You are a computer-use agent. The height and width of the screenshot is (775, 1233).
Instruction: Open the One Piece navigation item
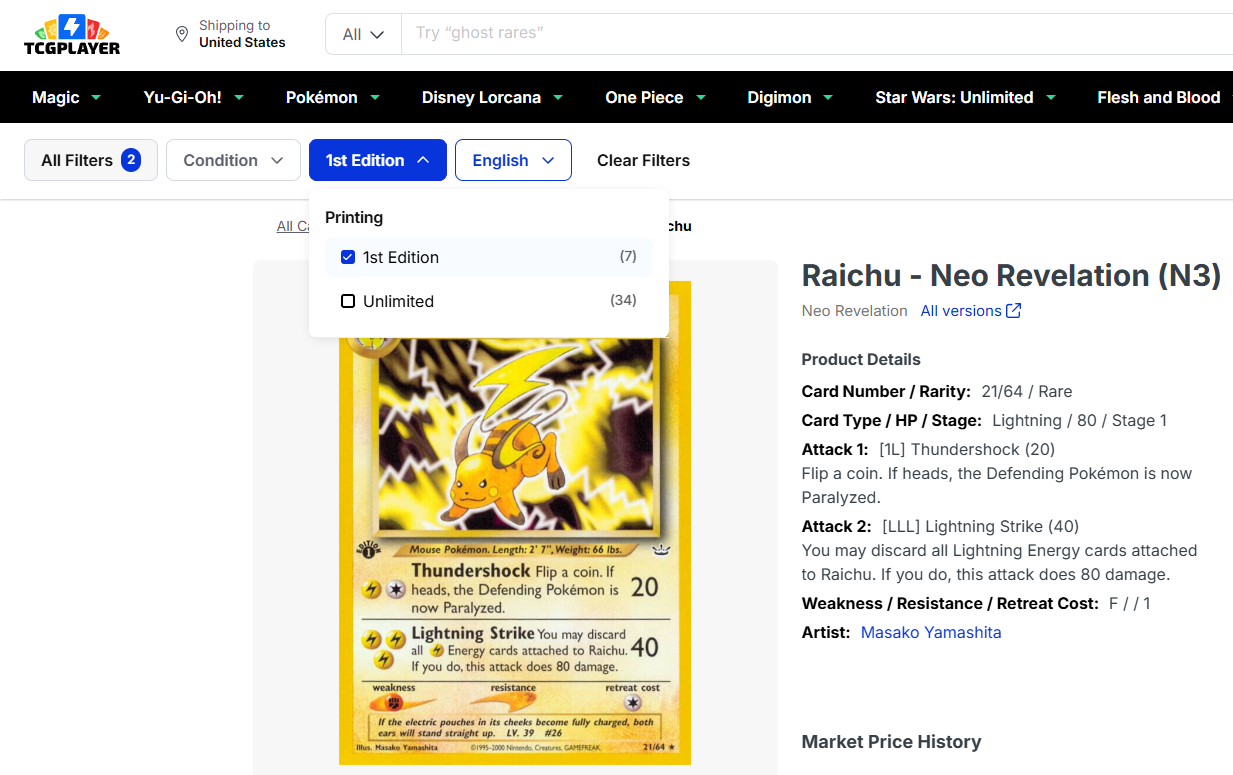point(644,97)
